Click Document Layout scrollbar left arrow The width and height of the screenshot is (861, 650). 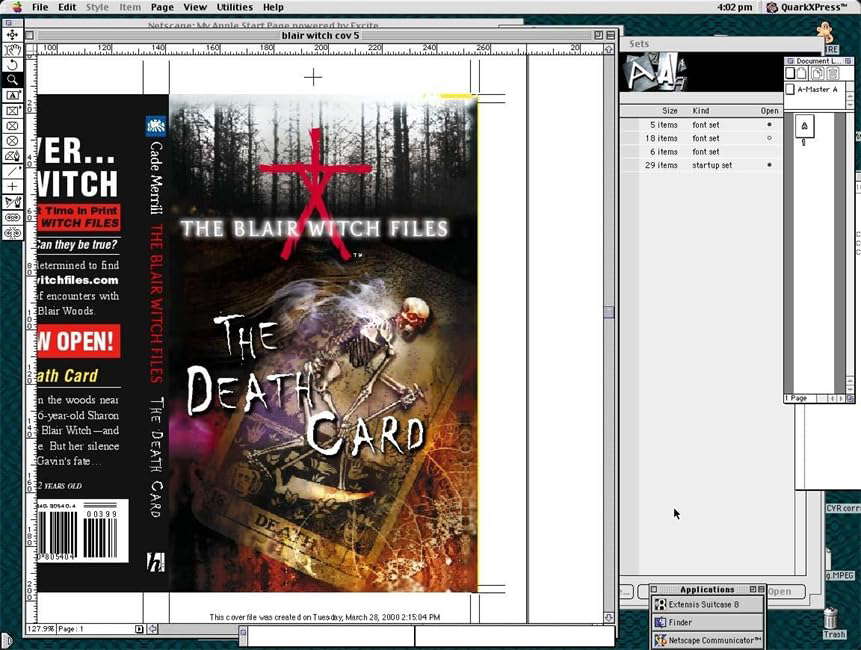point(834,398)
